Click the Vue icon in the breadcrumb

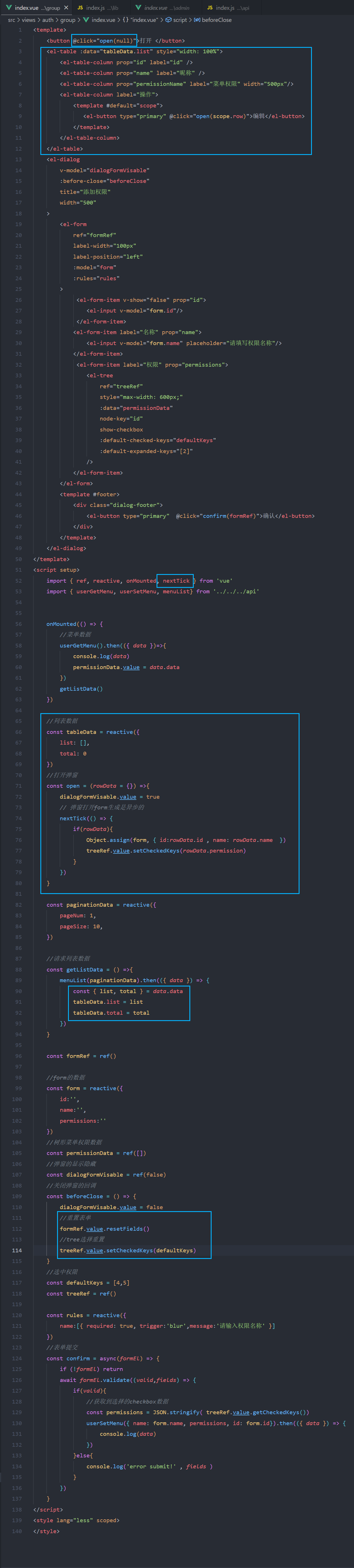(86, 20)
